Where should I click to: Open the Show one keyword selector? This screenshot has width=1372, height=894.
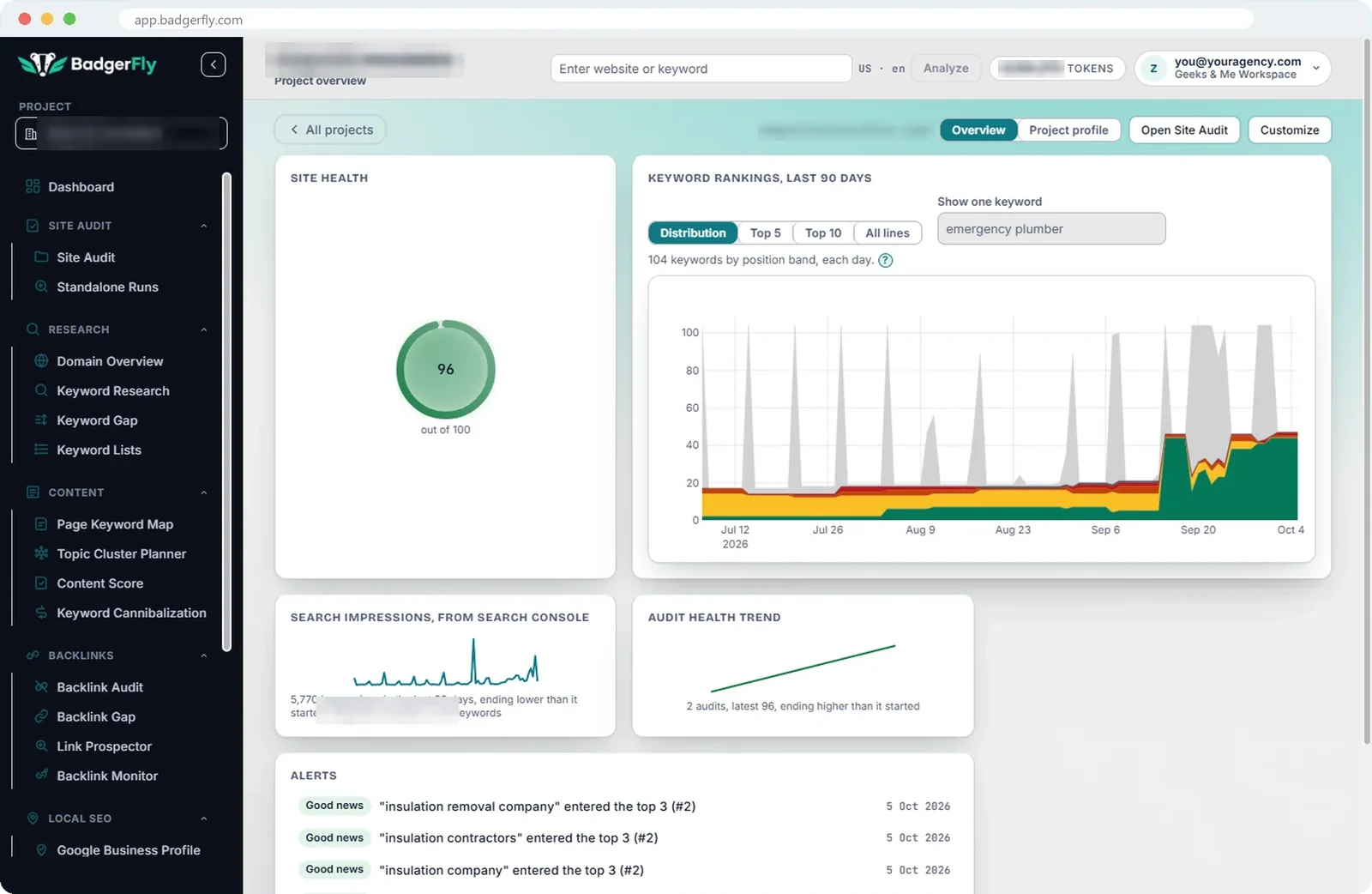1051,229
